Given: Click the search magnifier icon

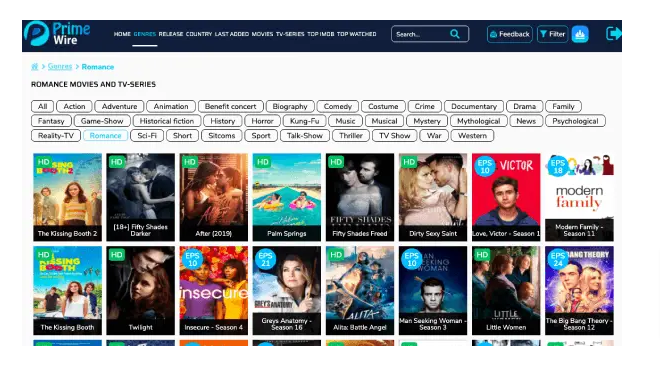Looking at the screenshot, I should tap(455, 34).
